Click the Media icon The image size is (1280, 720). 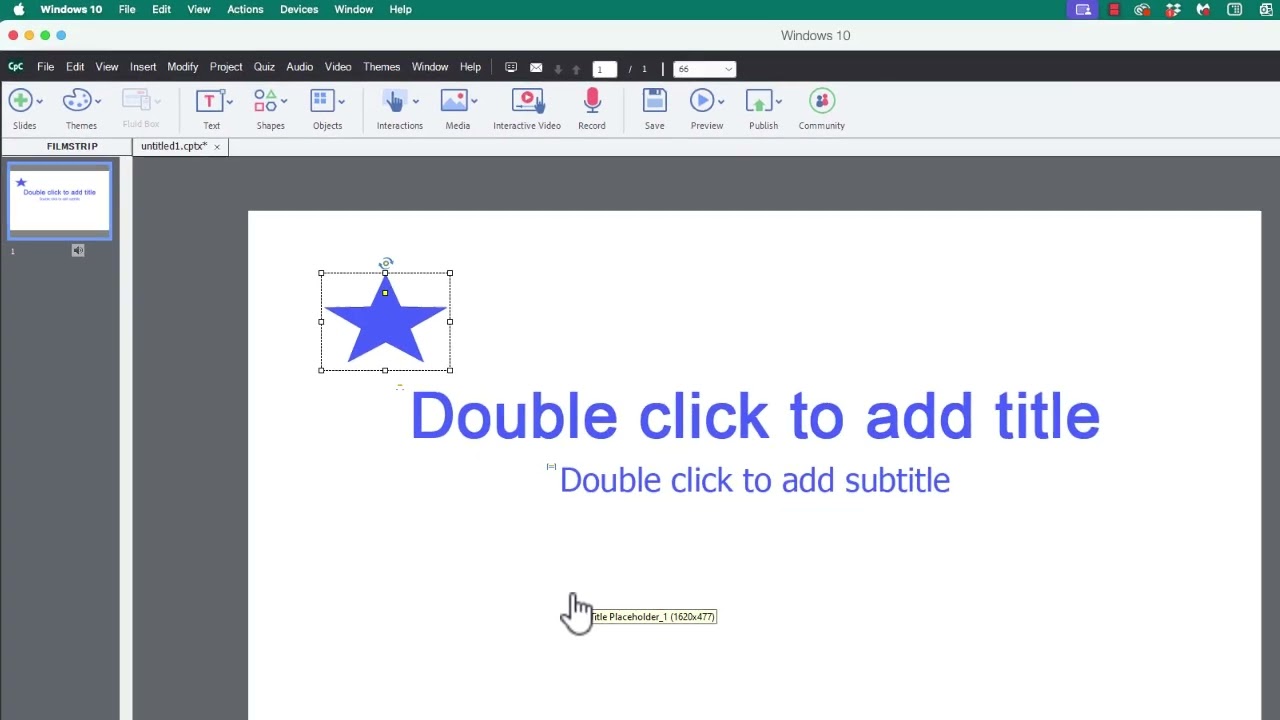pos(454,100)
